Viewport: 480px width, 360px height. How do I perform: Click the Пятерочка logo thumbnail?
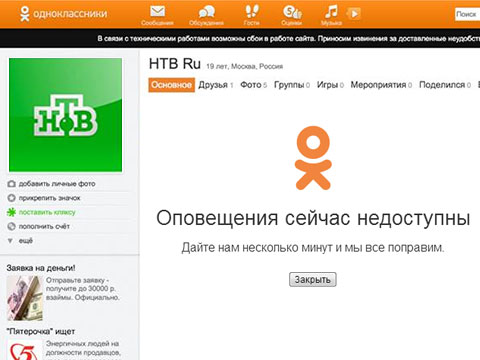[x=25, y=350]
